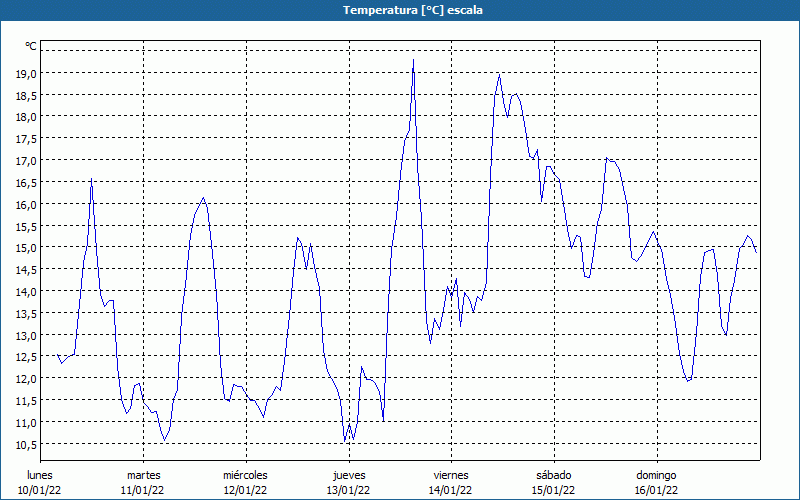This screenshot has height=500, width=800.
Task: Select the 15,0 axis value
Action: pos(27,248)
